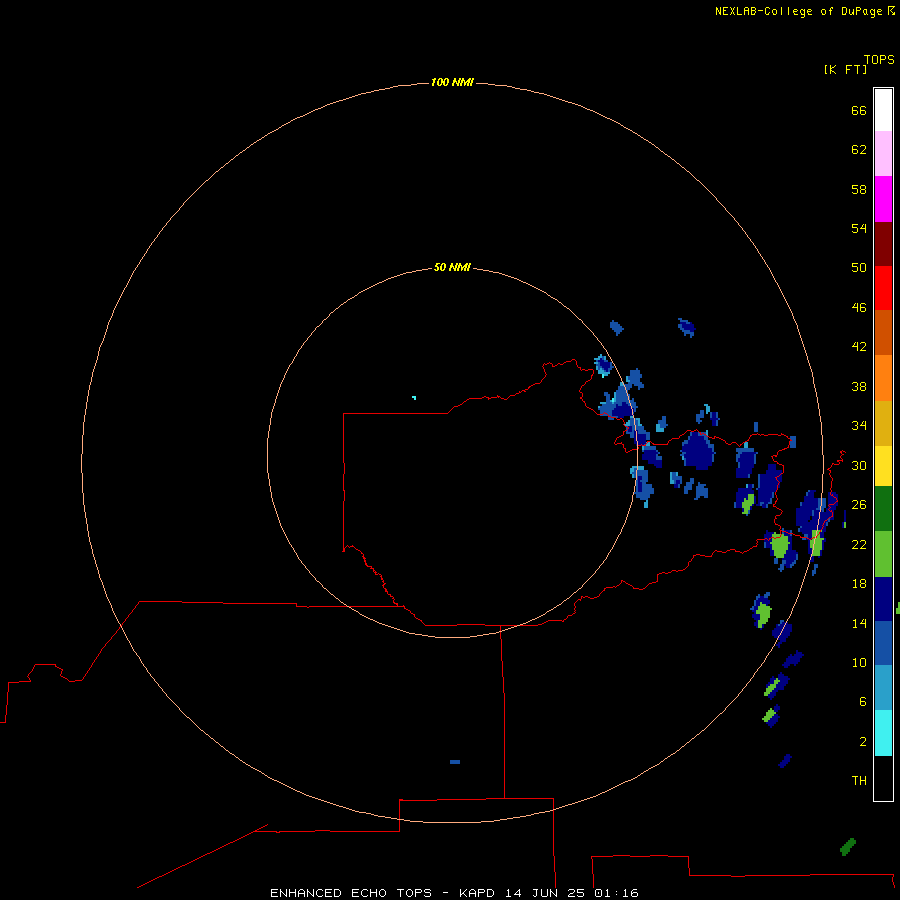Viewport: 900px width, 900px height.
Task: Click the legend value 18
Action: pyautogui.click(x=859, y=584)
